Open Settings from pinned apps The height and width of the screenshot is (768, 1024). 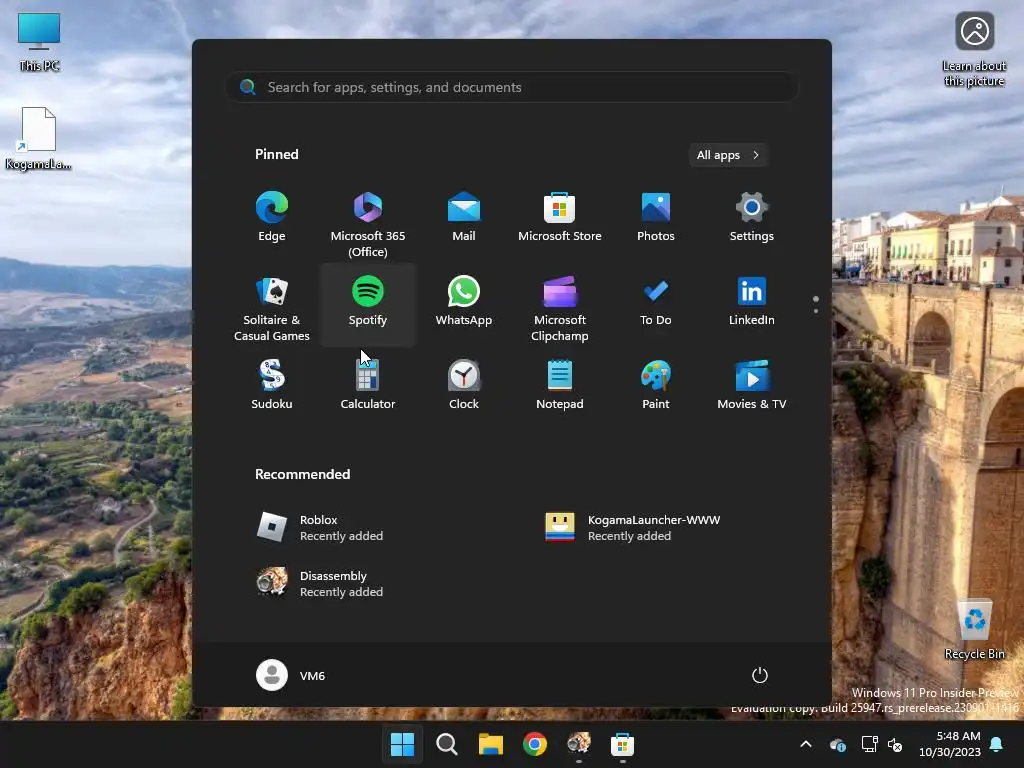click(x=752, y=218)
